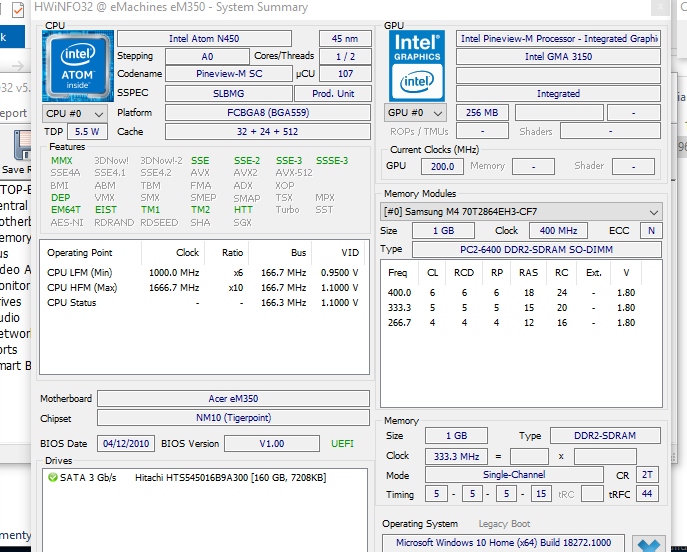Screen dimensions: 687x552
Task: Click the Save Report floppy disk icon
Action: coord(22,145)
